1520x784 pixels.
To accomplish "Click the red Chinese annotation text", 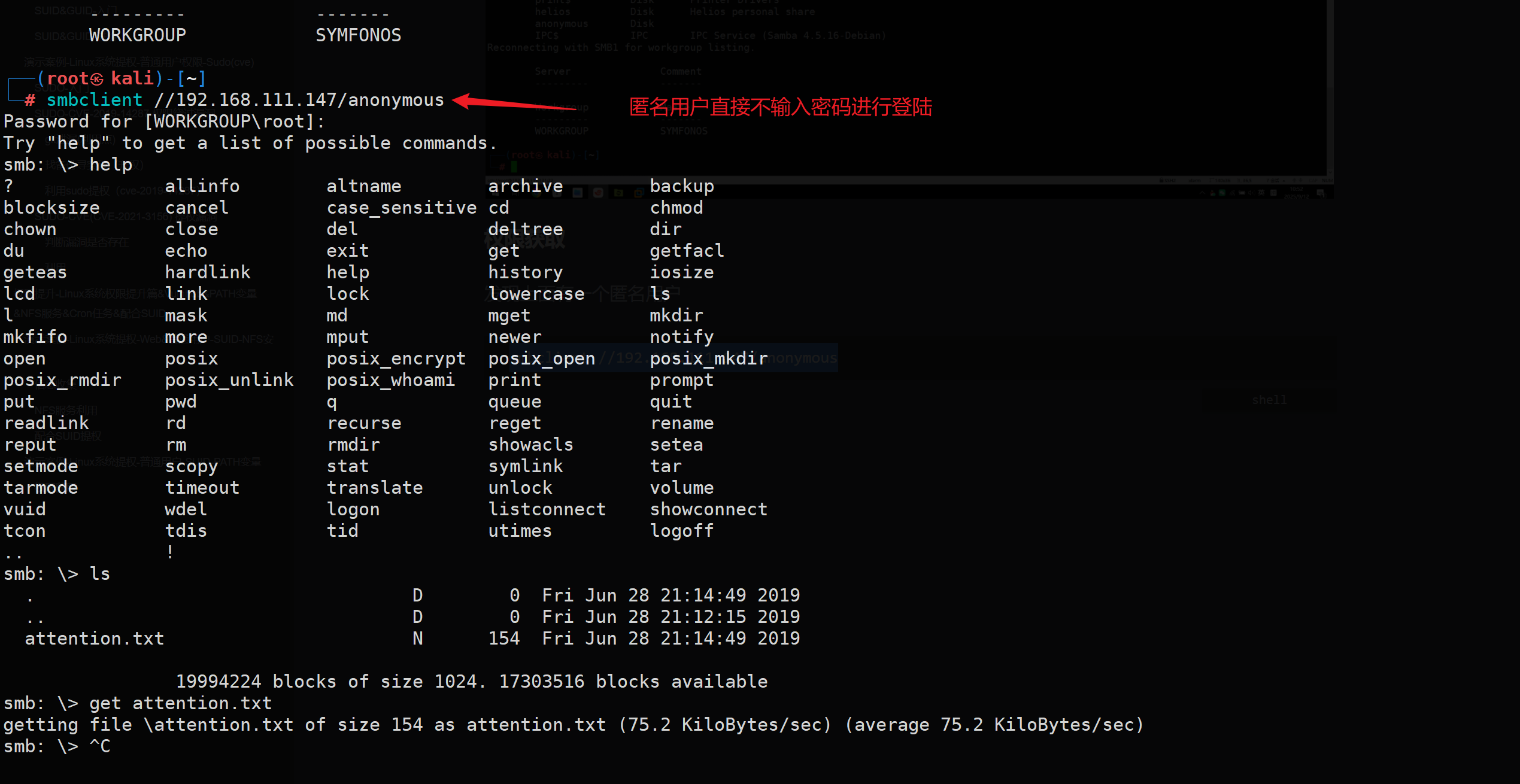I will tap(780, 108).
